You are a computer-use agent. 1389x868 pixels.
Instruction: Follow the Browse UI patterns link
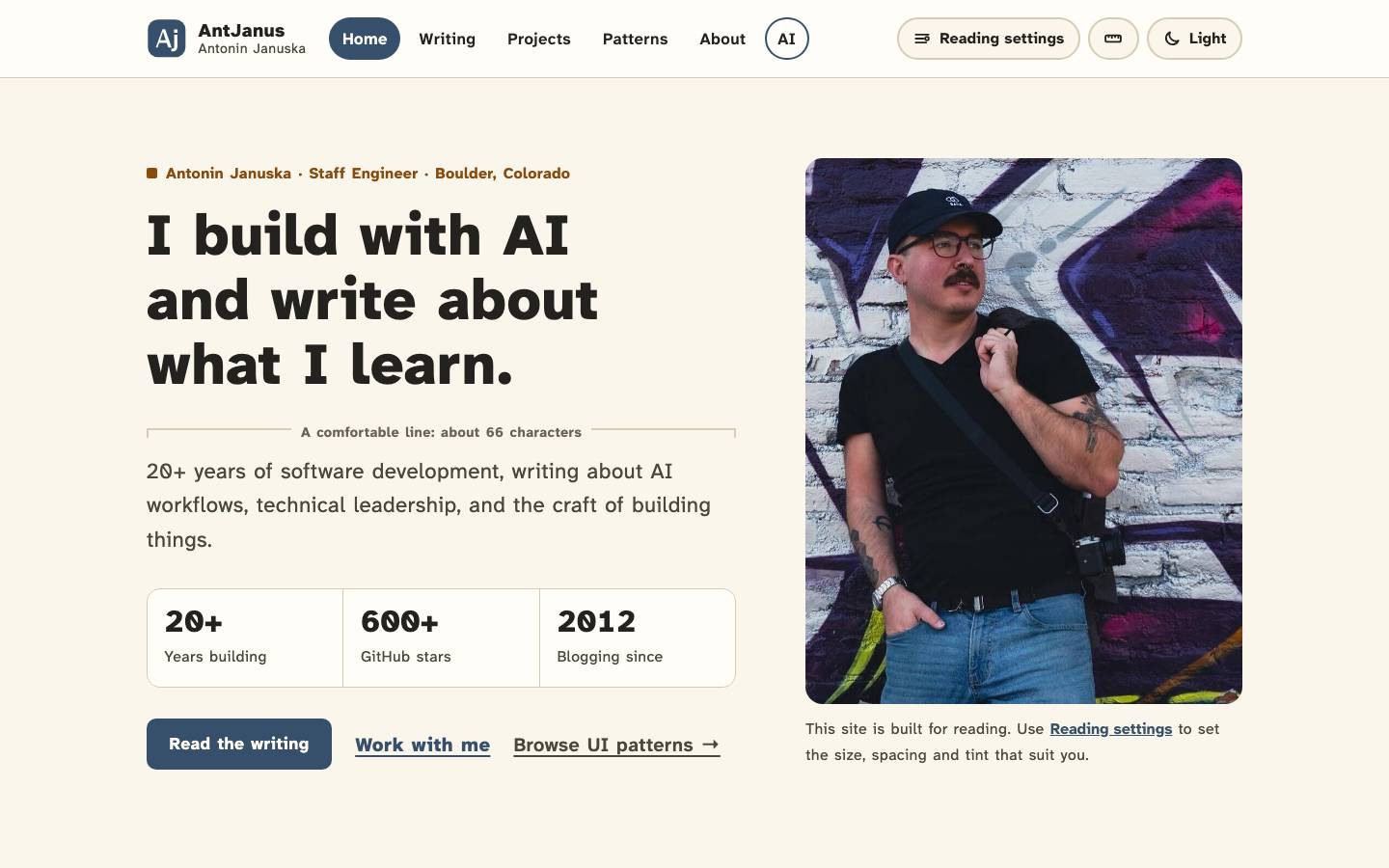coord(616,745)
